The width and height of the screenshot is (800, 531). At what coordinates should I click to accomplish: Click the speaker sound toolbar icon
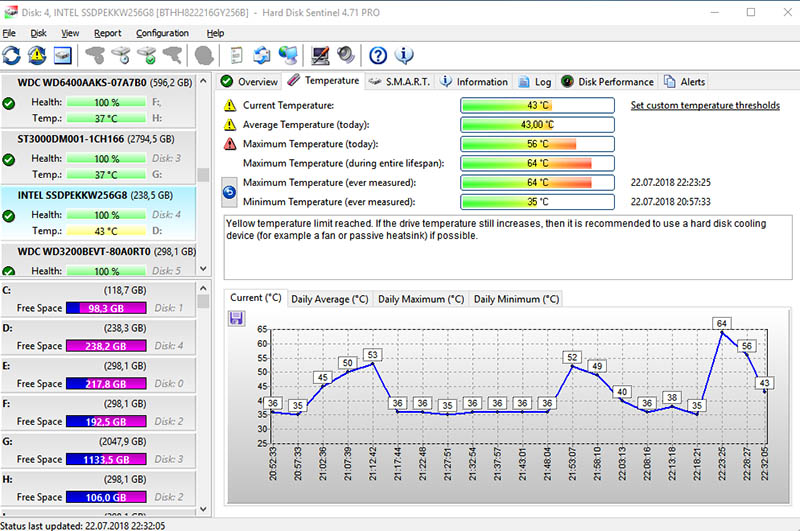click(x=346, y=55)
